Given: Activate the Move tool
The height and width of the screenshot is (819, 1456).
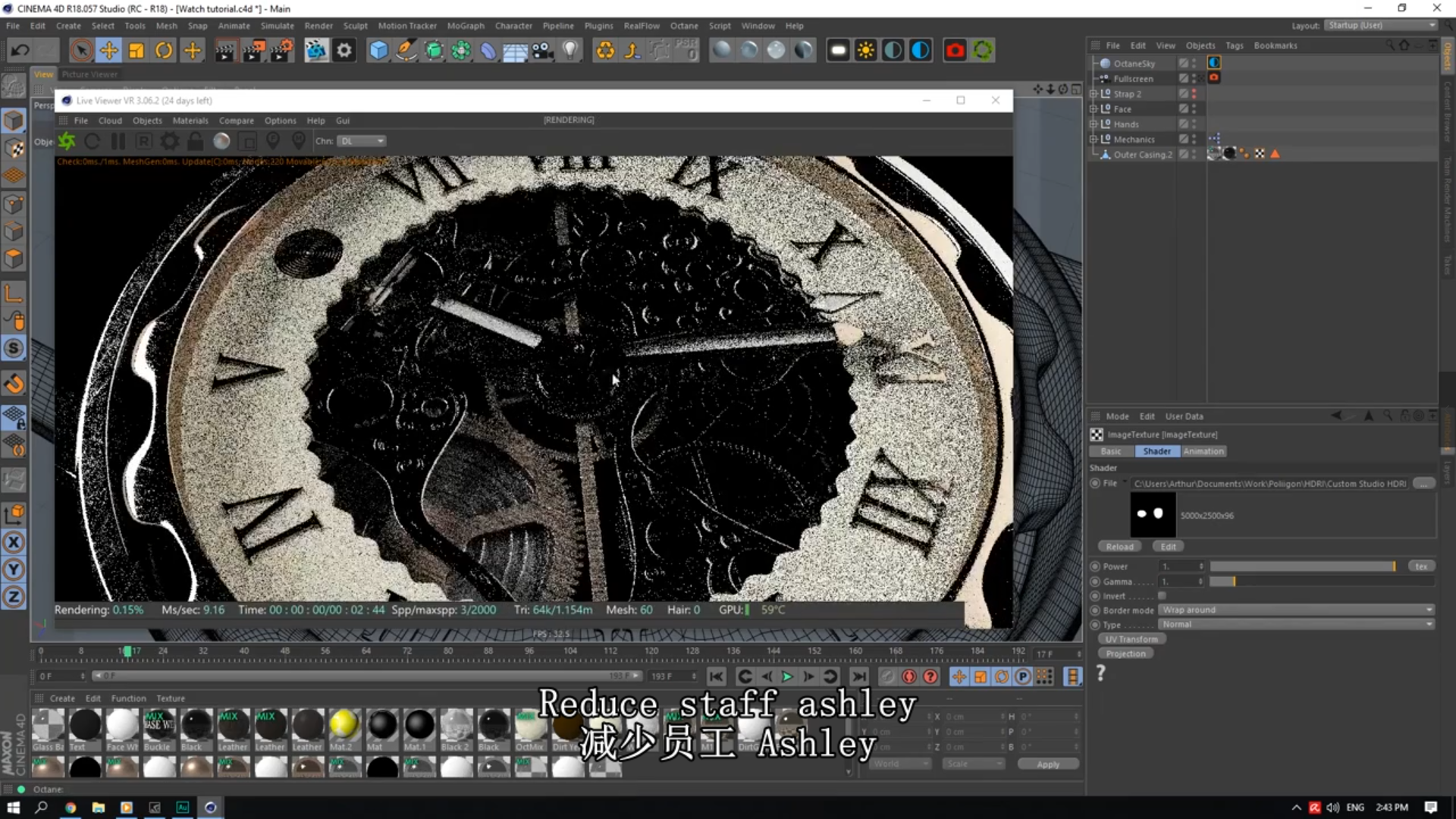Looking at the screenshot, I should pyautogui.click(x=108, y=51).
